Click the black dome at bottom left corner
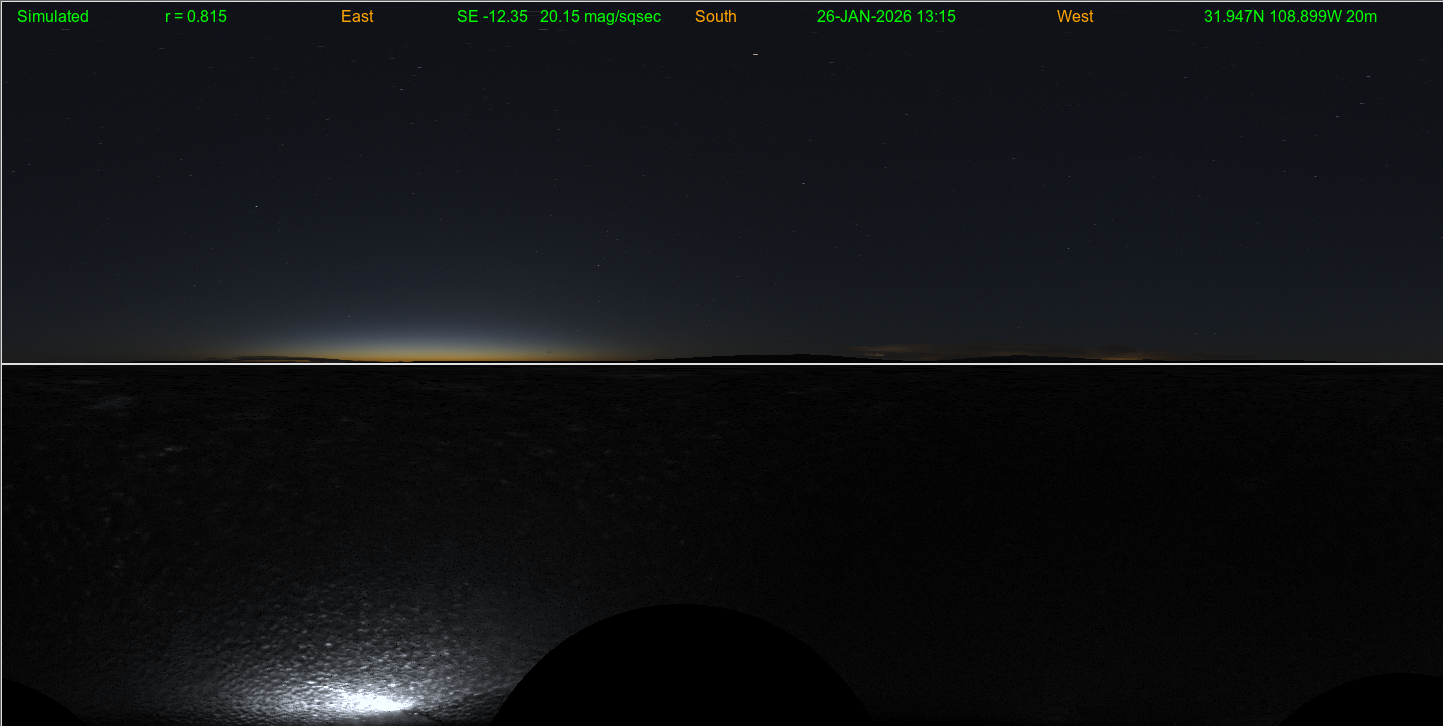This screenshot has height=726, width=1443. [x=30, y=706]
